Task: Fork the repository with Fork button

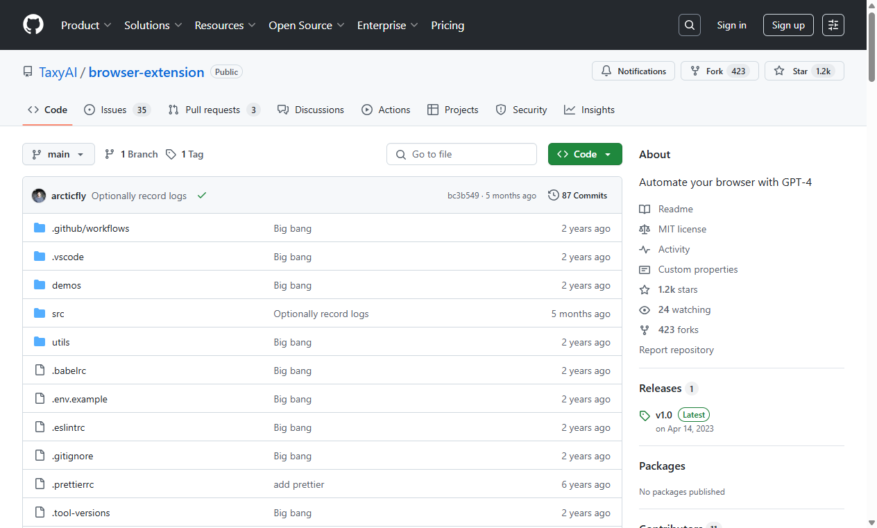Action: pyautogui.click(x=719, y=71)
